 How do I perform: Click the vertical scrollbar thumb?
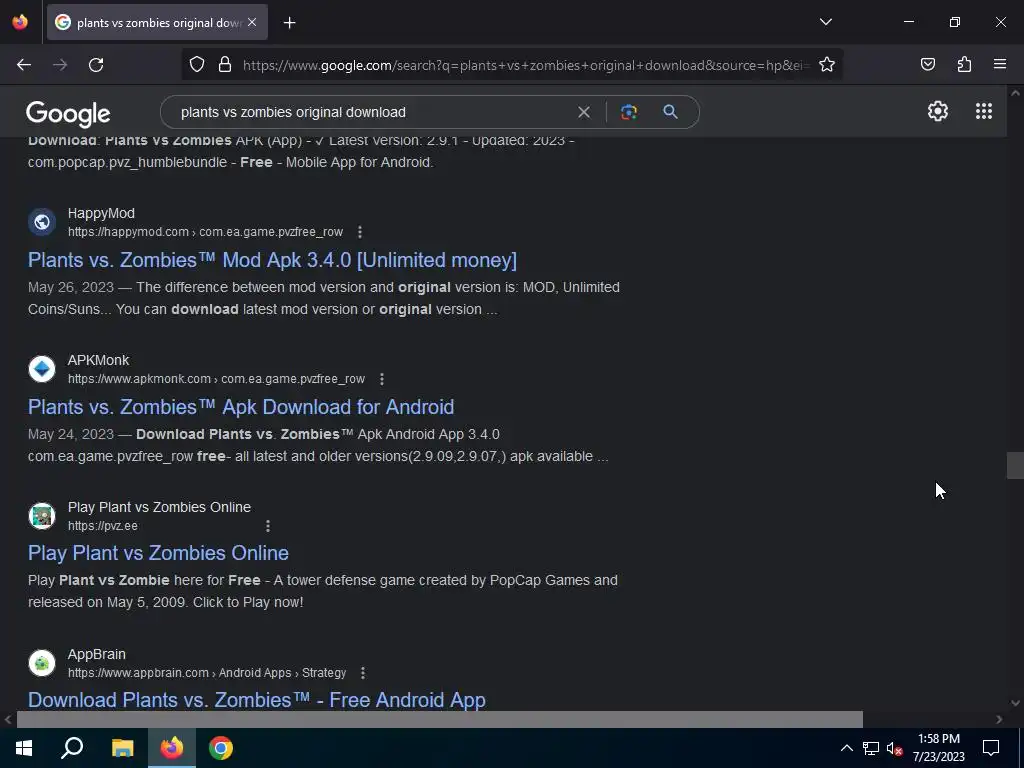(1015, 466)
